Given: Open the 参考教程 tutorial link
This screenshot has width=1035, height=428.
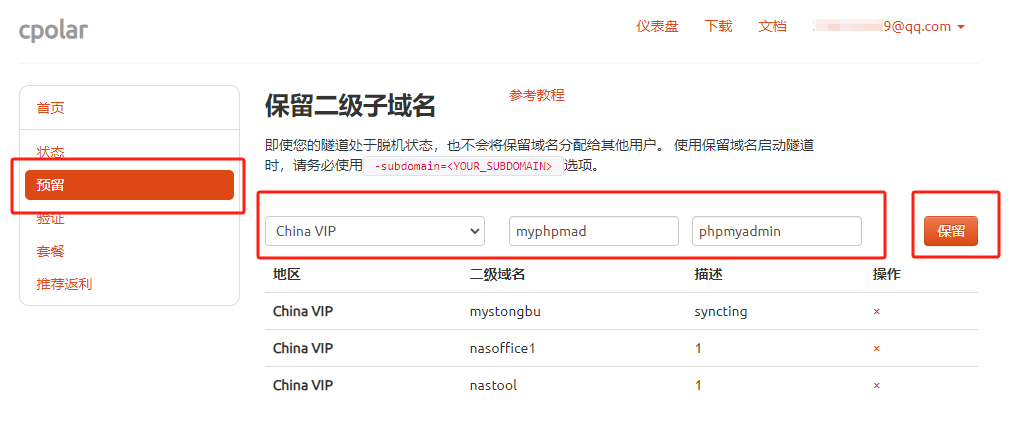Looking at the screenshot, I should pyautogui.click(x=537, y=95).
